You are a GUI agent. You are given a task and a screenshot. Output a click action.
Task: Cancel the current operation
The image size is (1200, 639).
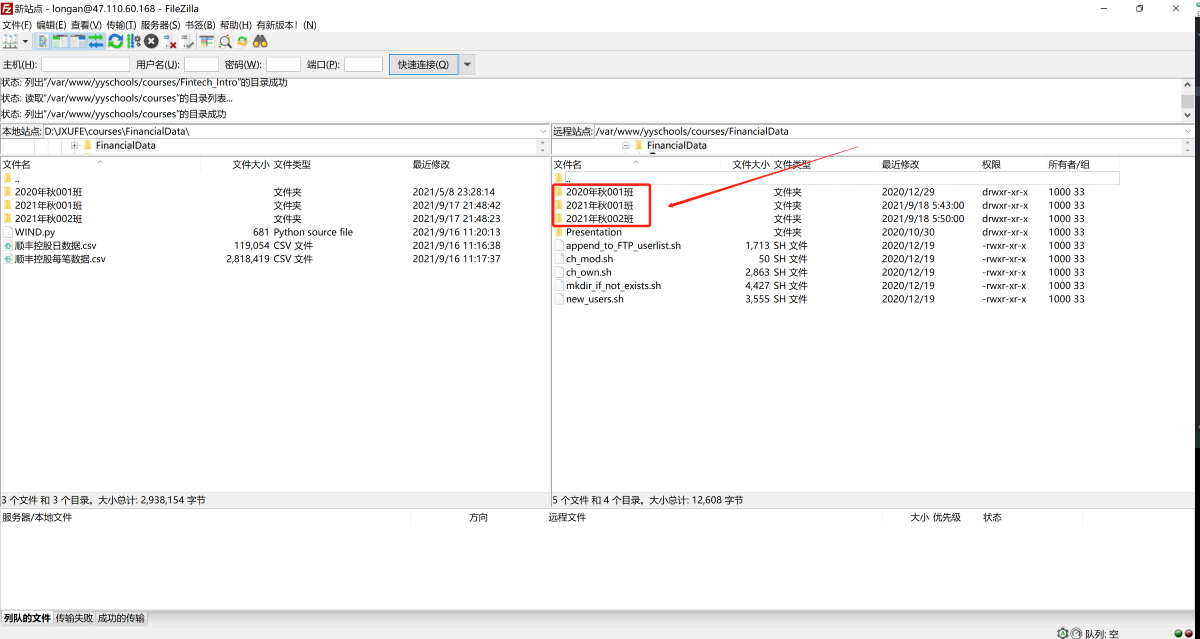pos(151,41)
